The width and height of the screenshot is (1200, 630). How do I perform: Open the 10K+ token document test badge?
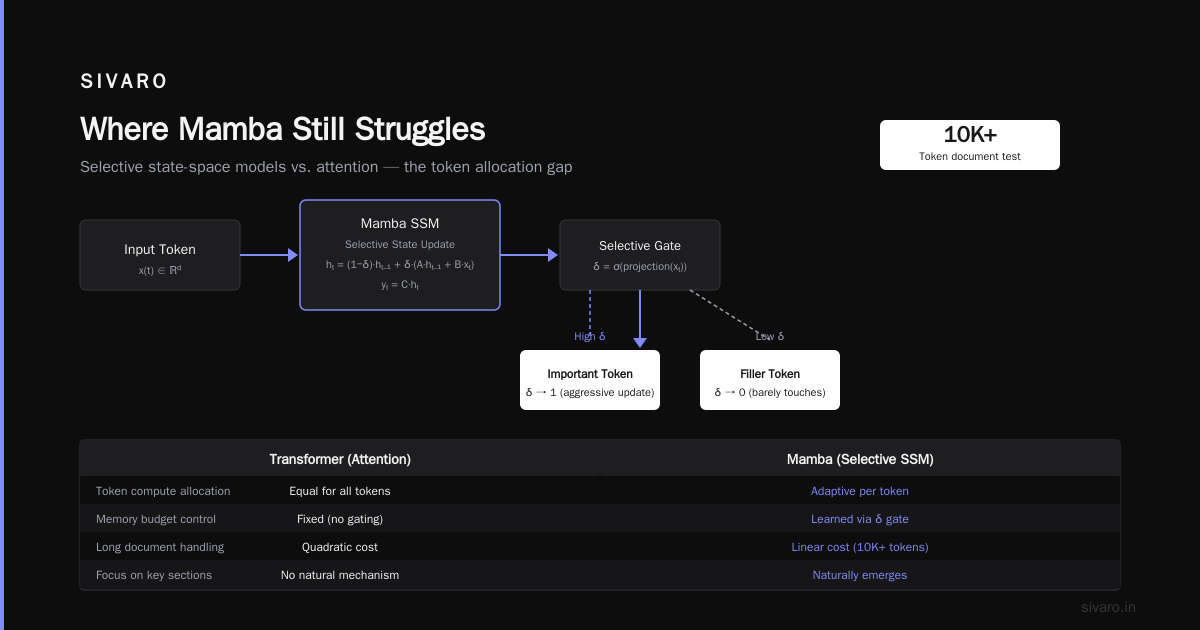(x=970, y=145)
